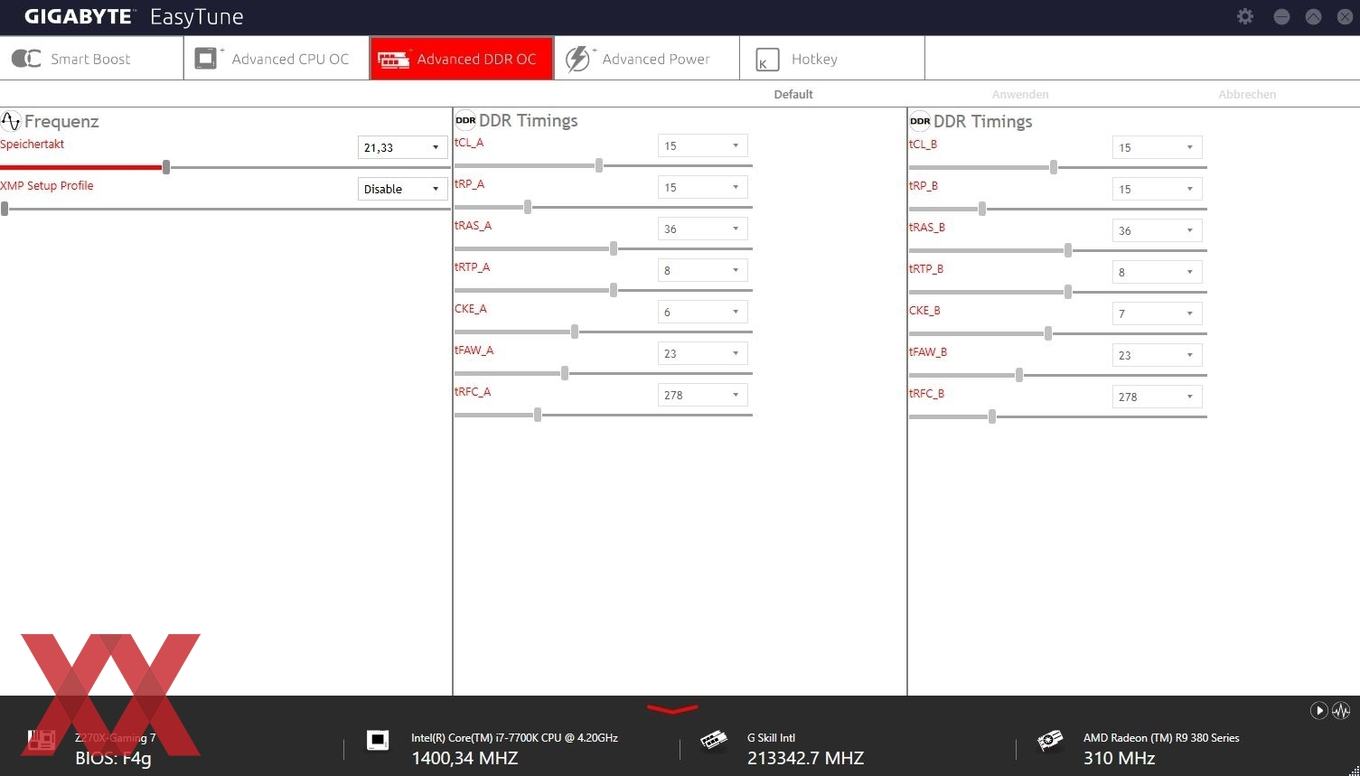The height and width of the screenshot is (776, 1360).
Task: Click the Anwenden button
Action: [1020, 94]
